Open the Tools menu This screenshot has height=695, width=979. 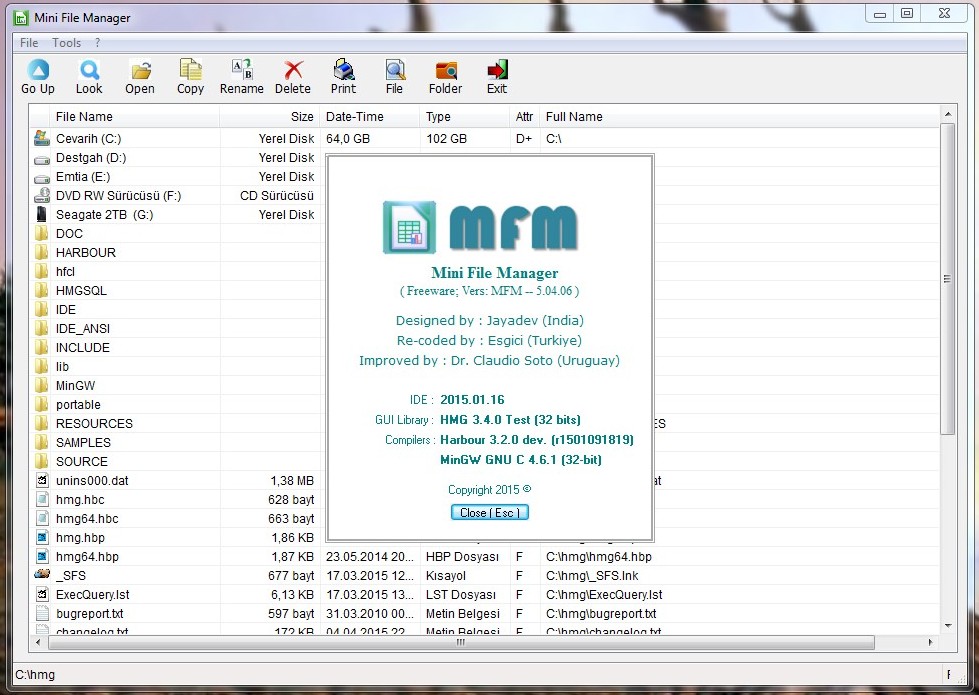[x=66, y=43]
